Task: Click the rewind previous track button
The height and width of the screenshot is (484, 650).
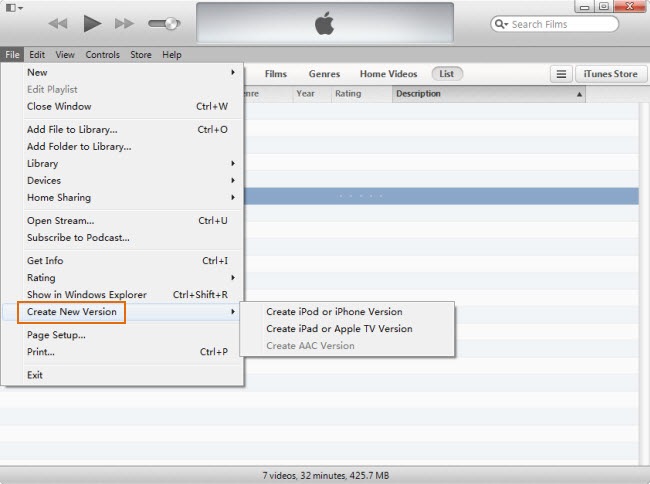Action: click(58, 24)
